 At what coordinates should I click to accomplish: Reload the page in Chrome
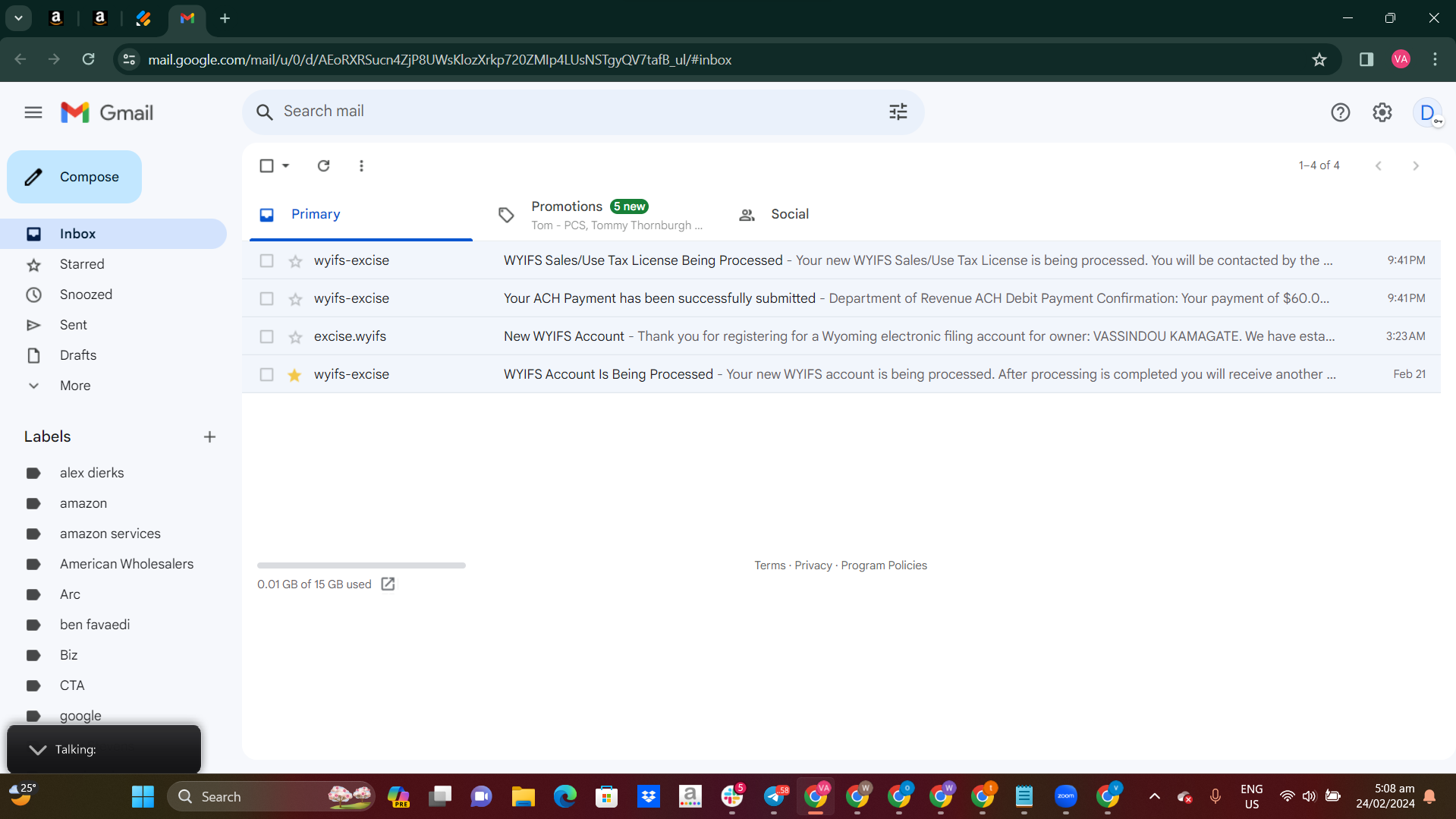89,59
